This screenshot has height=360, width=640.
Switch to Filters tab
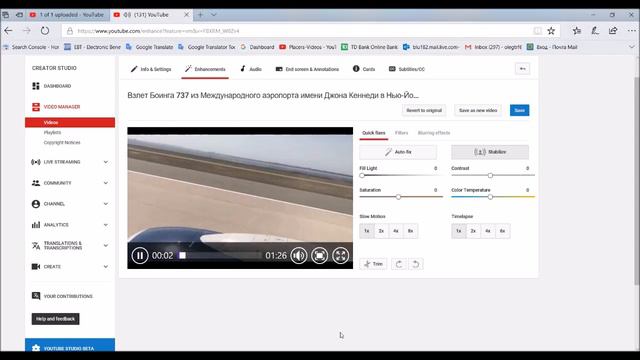click(402, 133)
